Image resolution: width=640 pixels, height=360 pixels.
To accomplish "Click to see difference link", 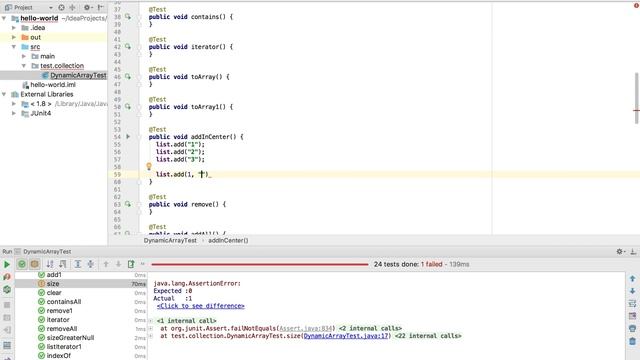I will [x=200, y=306].
